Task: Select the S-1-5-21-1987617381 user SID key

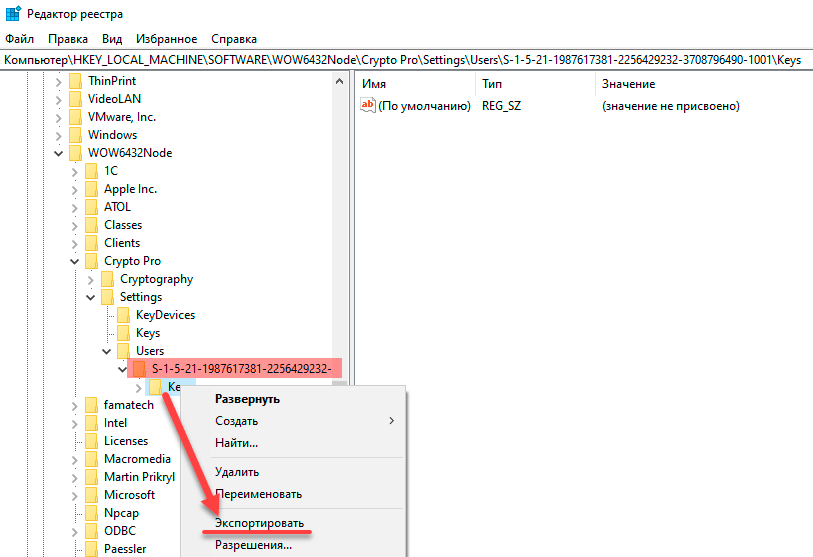Action: [241, 369]
